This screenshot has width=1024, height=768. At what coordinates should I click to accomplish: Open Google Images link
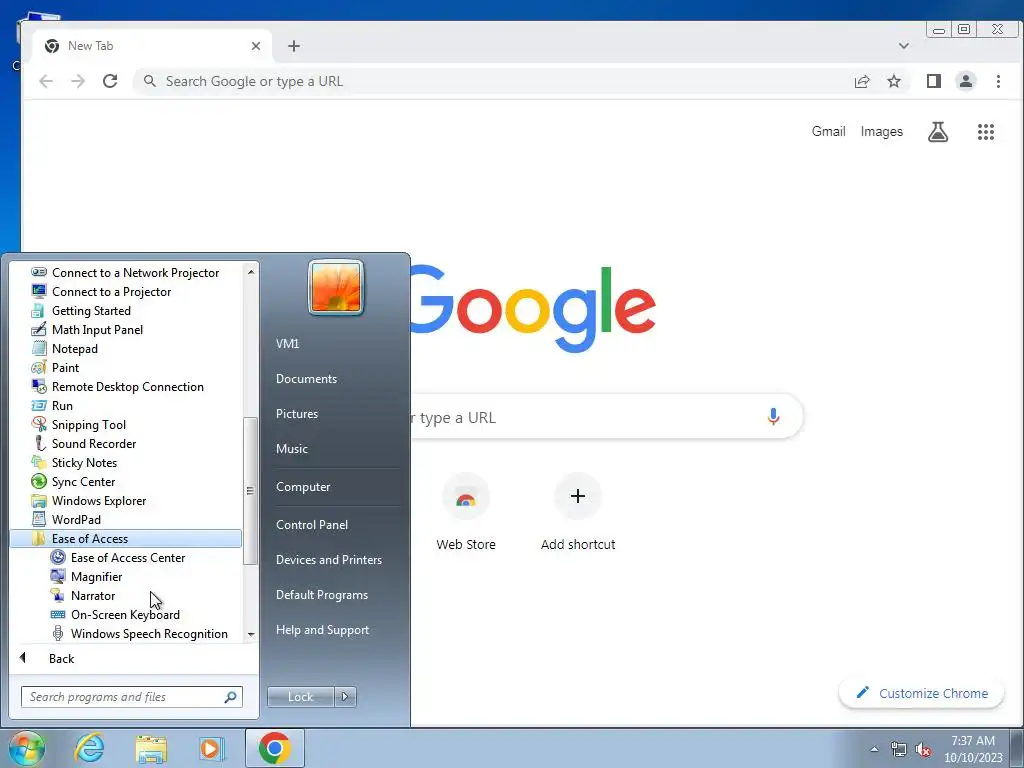point(882,131)
